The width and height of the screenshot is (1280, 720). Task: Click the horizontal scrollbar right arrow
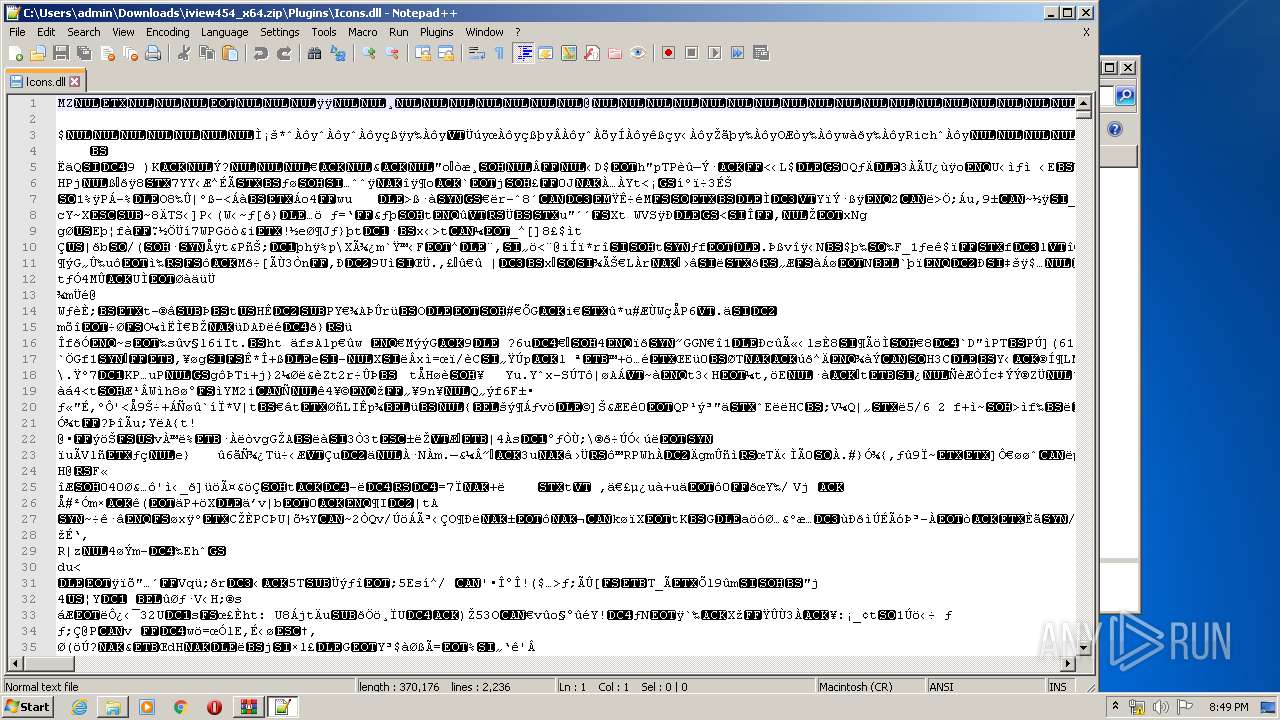[x=1069, y=665]
